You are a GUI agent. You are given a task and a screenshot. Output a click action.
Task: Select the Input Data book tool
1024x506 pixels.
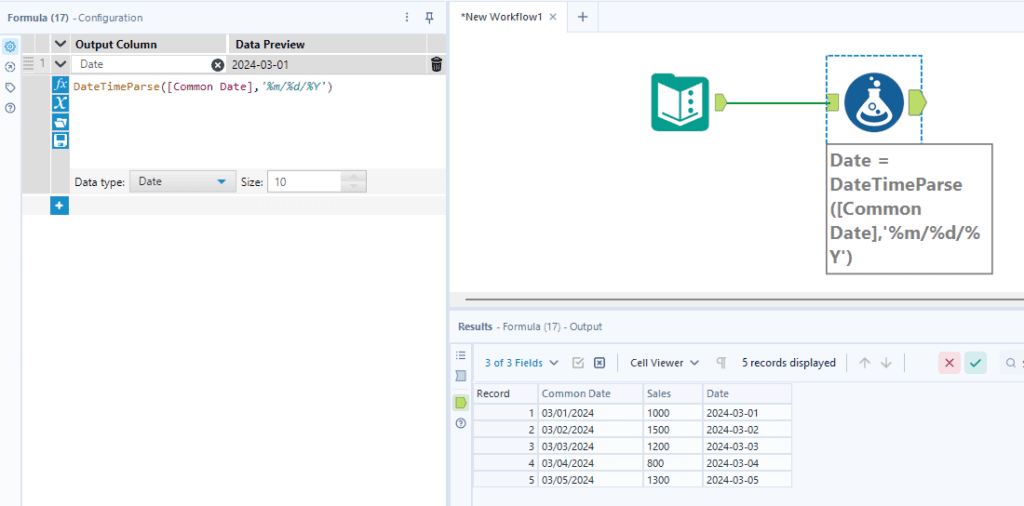click(680, 102)
